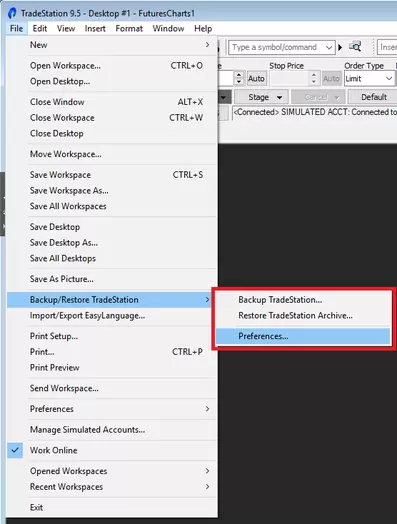The image size is (397, 524).
Task: Choose Send Workspace...
Action: click(112, 388)
